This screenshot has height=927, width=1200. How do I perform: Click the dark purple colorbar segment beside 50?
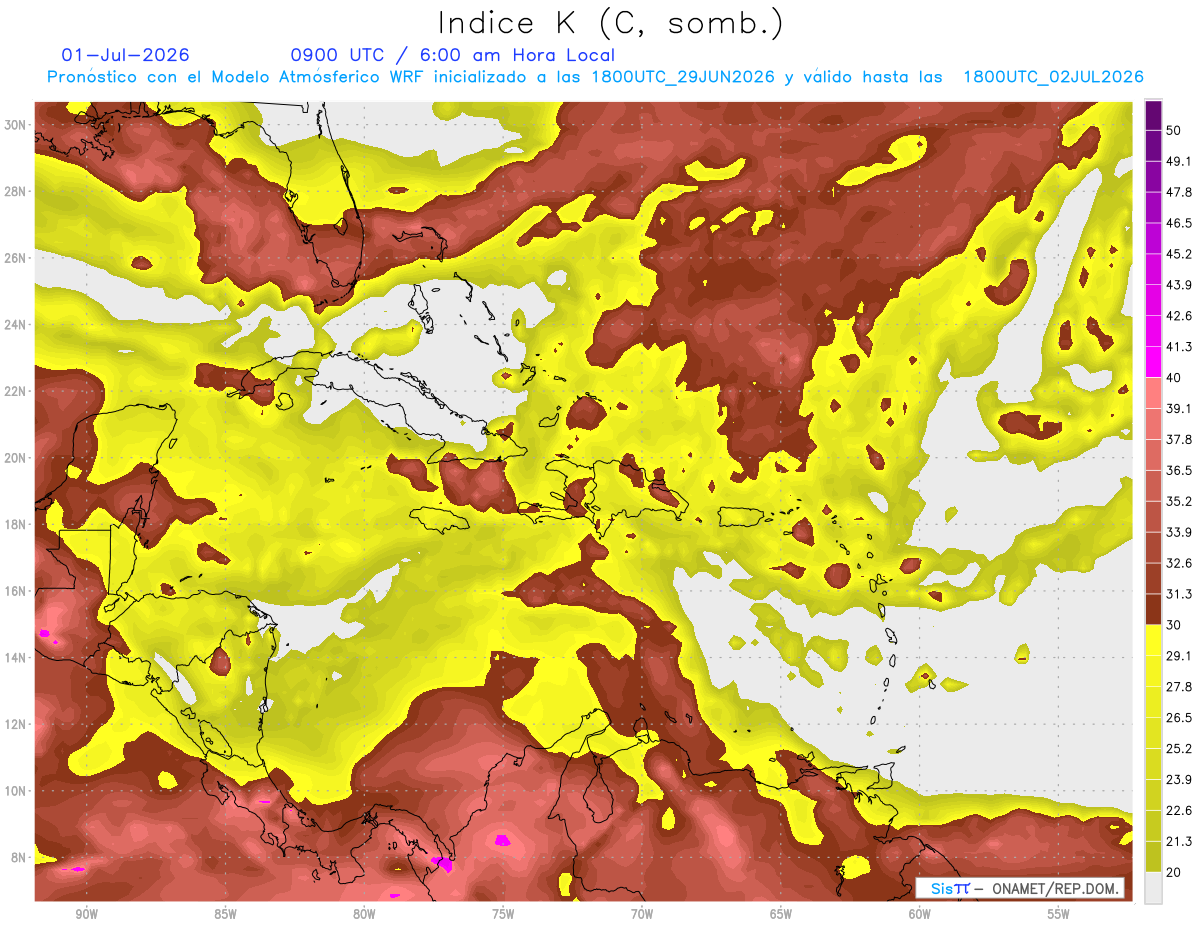pos(1153,115)
